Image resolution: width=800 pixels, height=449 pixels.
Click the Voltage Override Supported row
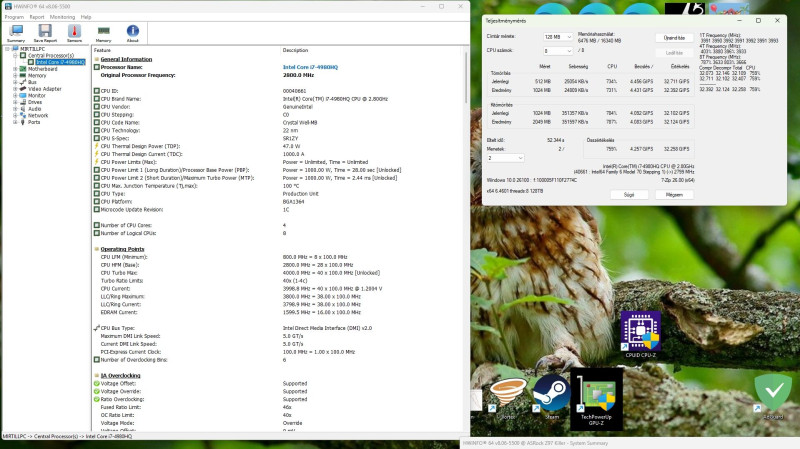pos(278,391)
